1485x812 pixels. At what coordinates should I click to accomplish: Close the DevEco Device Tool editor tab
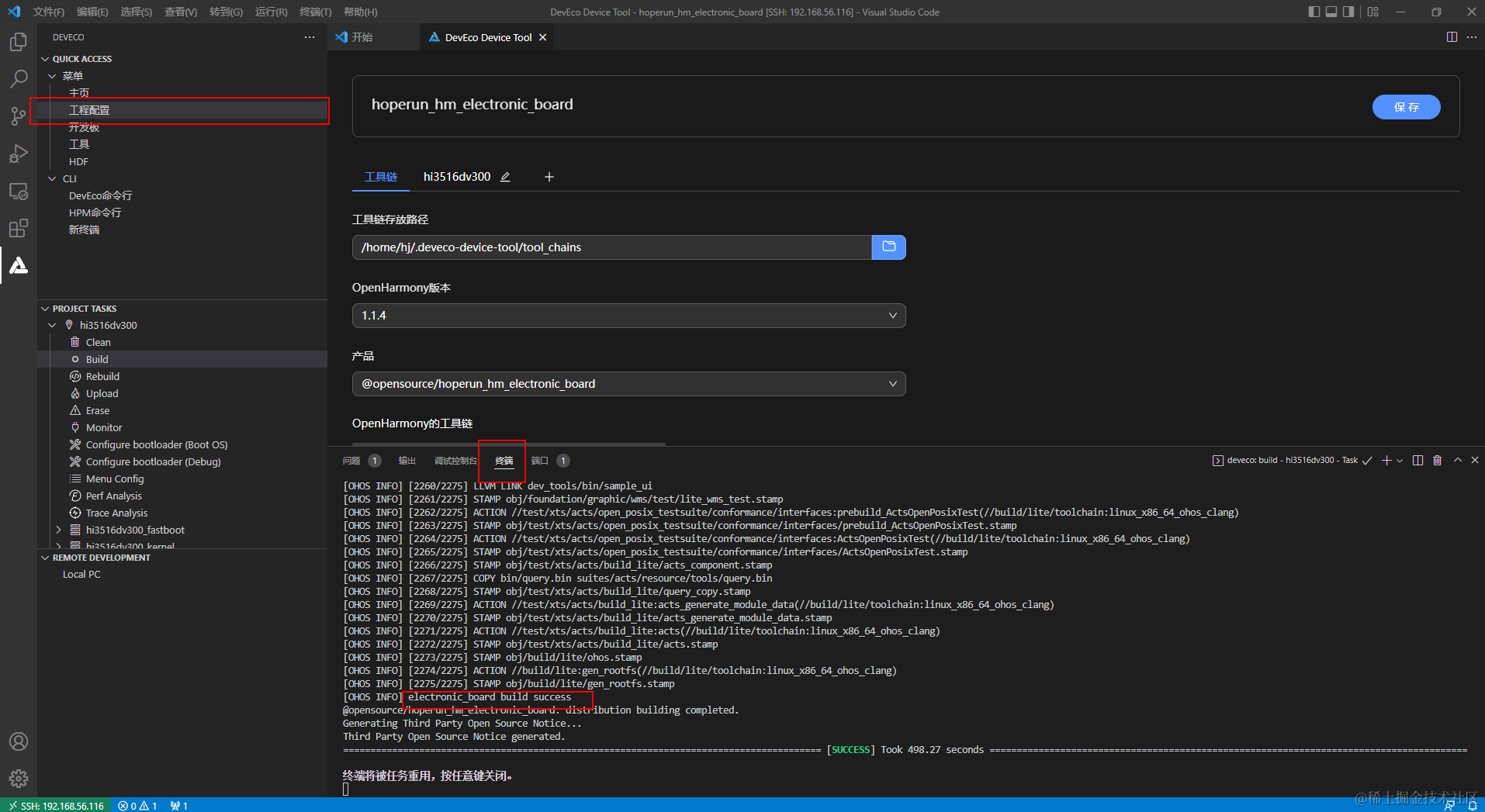coord(543,37)
